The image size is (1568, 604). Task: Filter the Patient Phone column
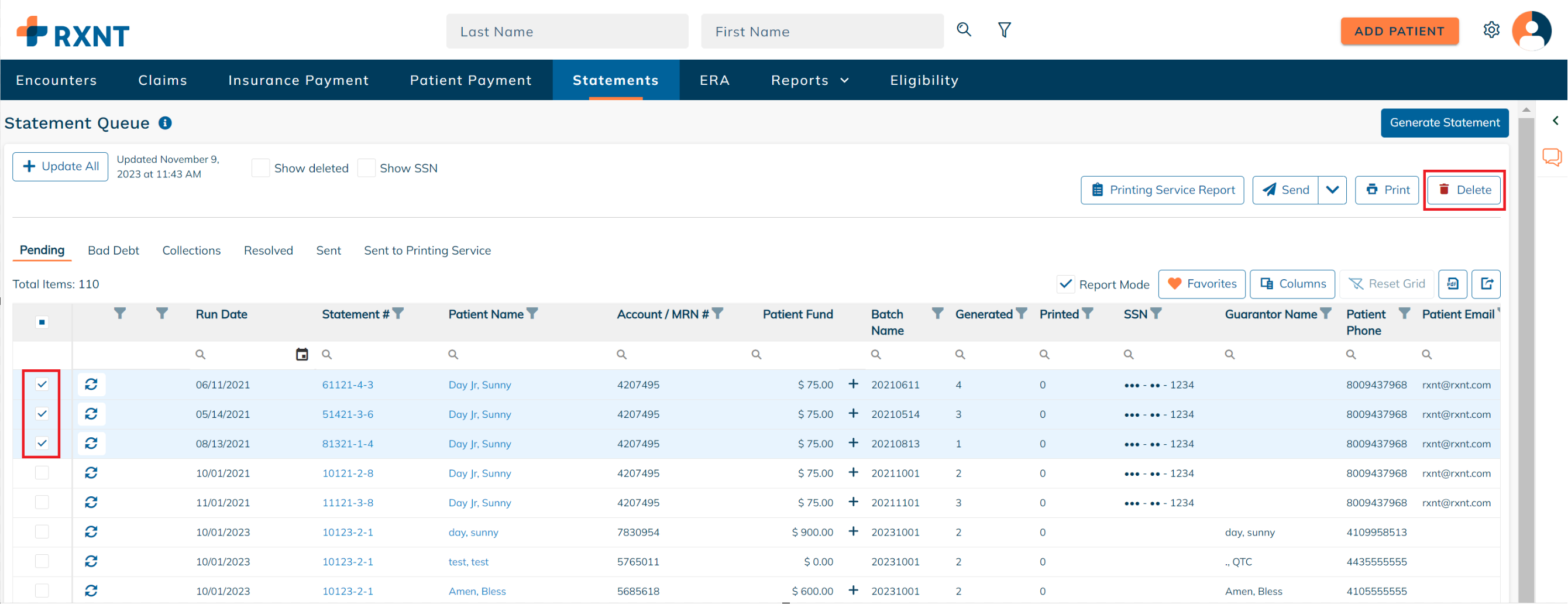click(1404, 314)
